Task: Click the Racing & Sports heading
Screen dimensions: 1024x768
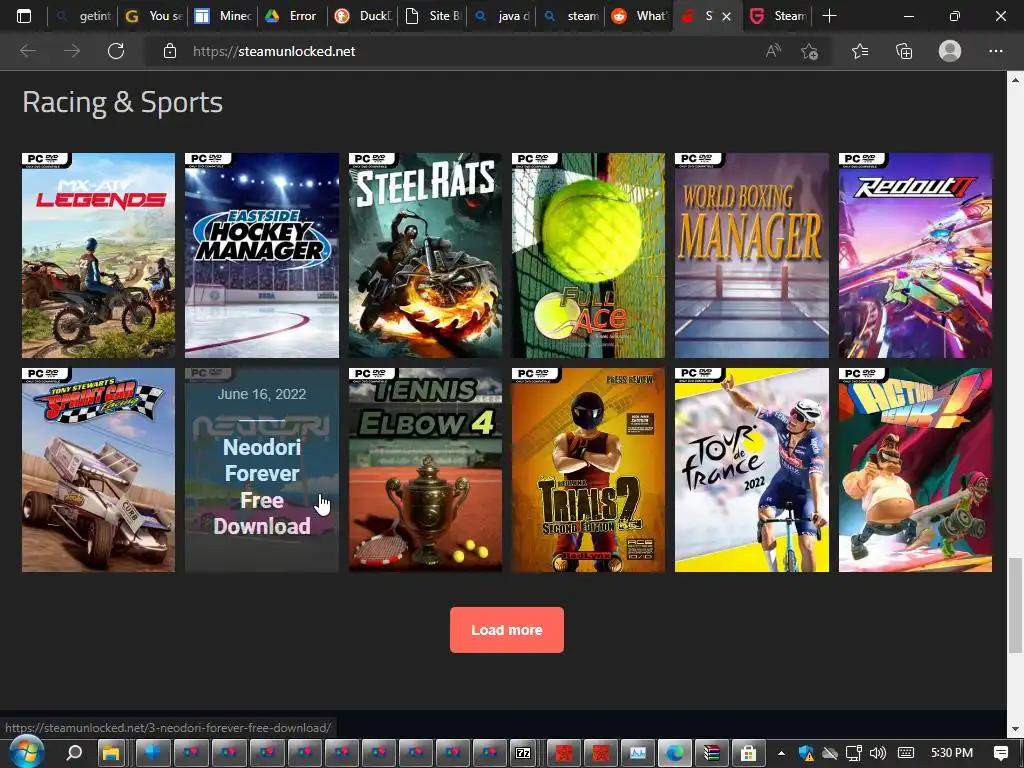Action: [123, 103]
